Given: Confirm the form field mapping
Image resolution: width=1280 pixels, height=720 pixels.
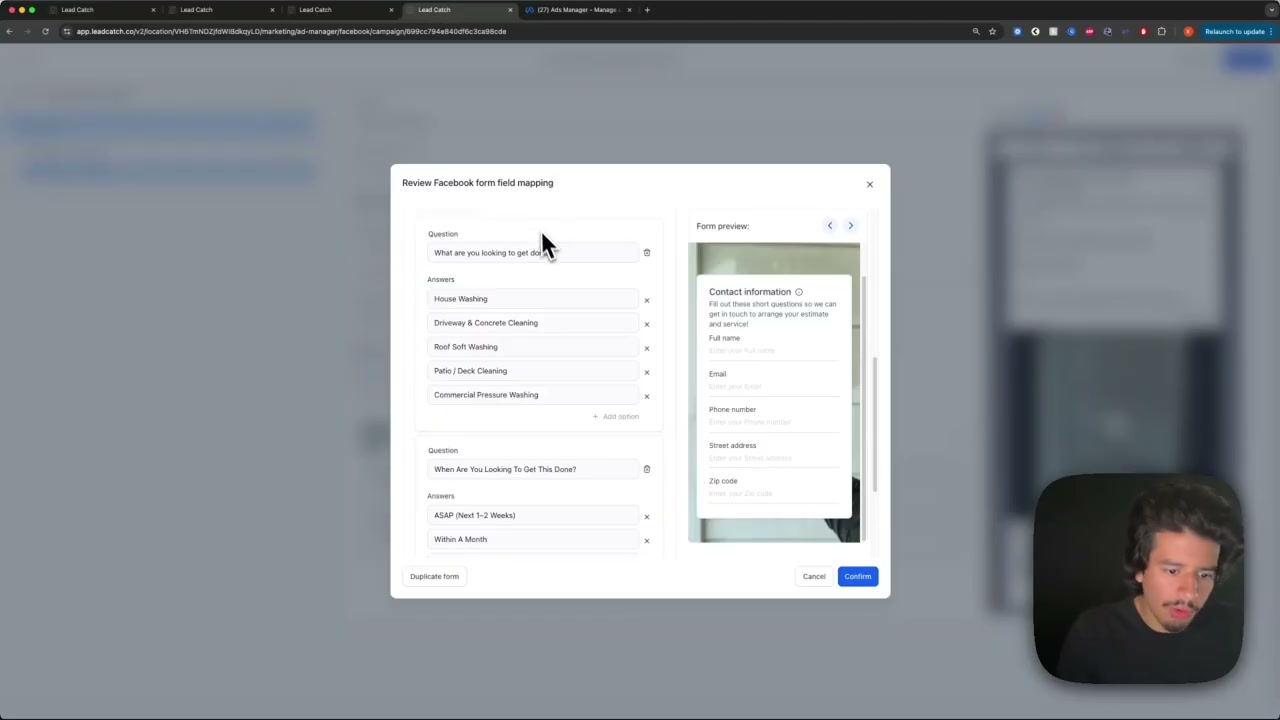Looking at the screenshot, I should click(x=858, y=576).
